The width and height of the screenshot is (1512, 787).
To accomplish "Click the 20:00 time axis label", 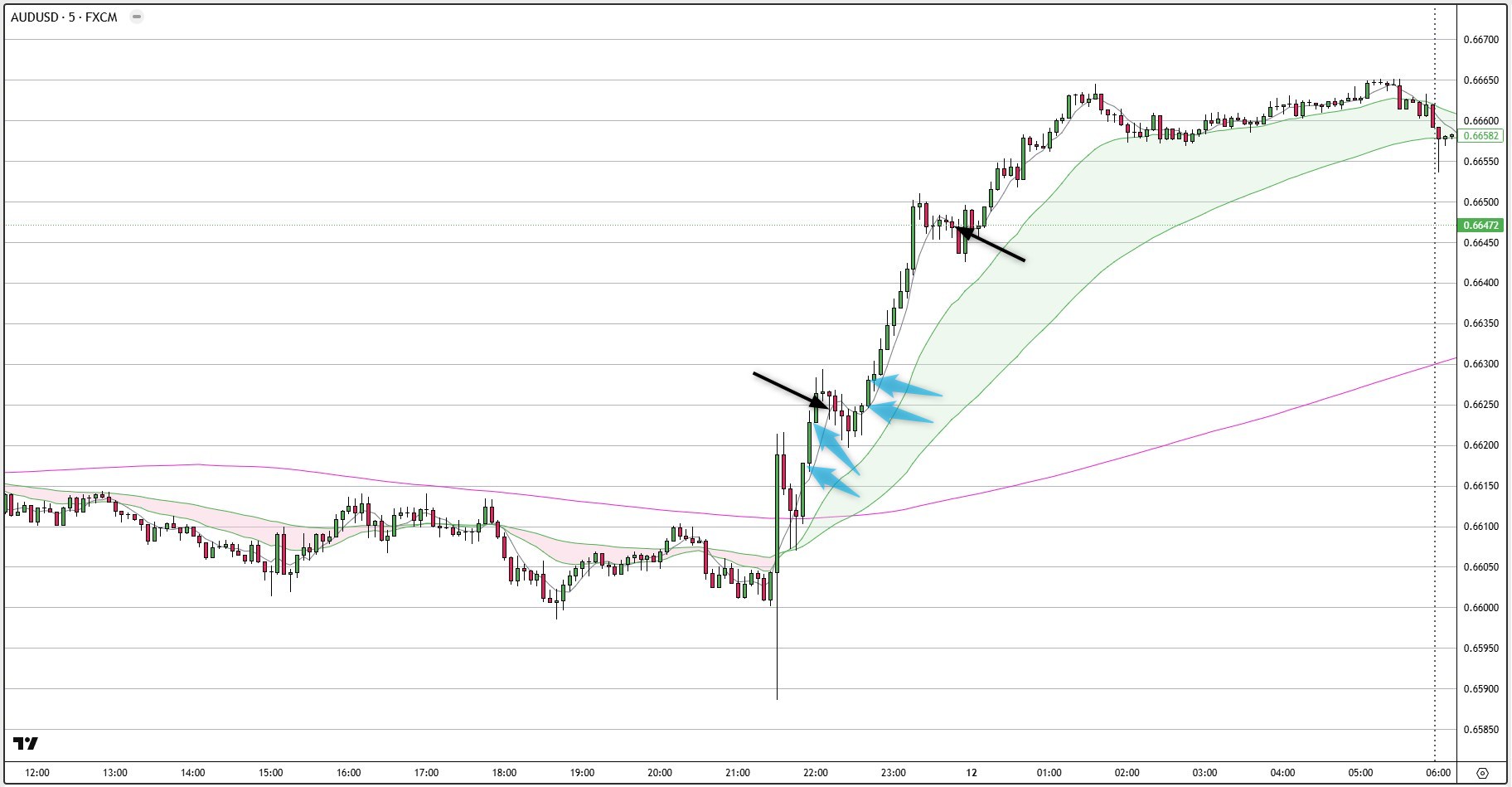I will [661, 773].
